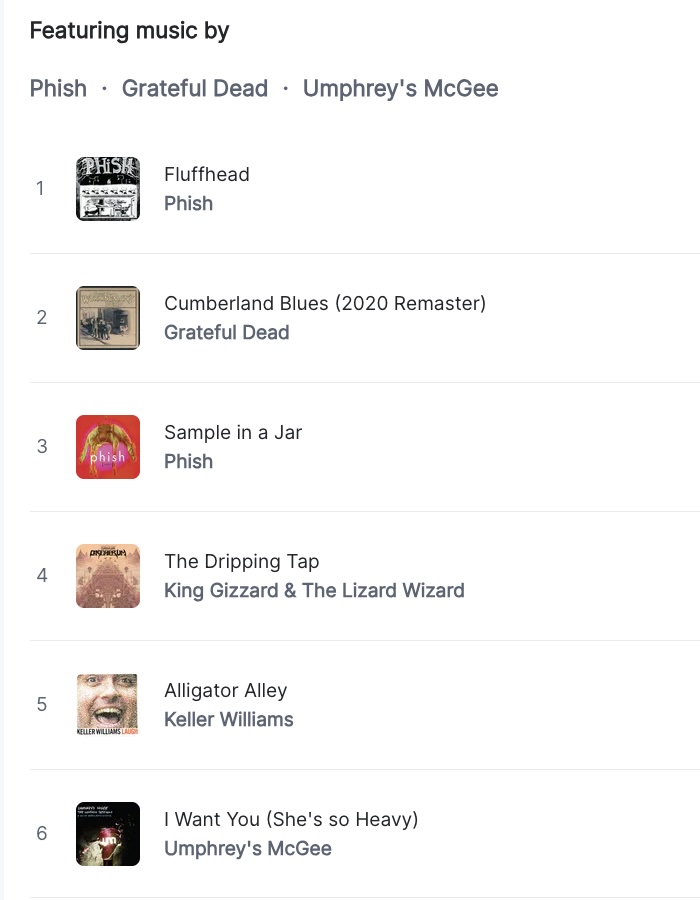700x900 pixels.
Task: Select I Want You (She's so Heavy) title
Action: click(291, 819)
